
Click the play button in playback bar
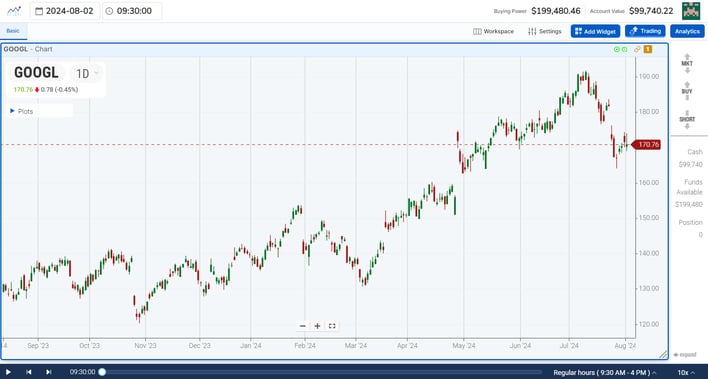(8, 372)
